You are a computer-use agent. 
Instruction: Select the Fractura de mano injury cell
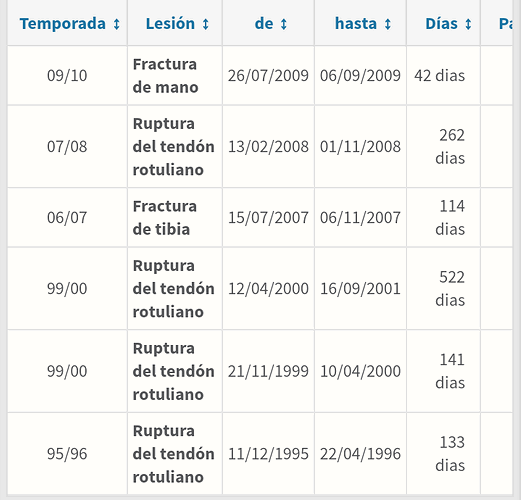point(175,76)
